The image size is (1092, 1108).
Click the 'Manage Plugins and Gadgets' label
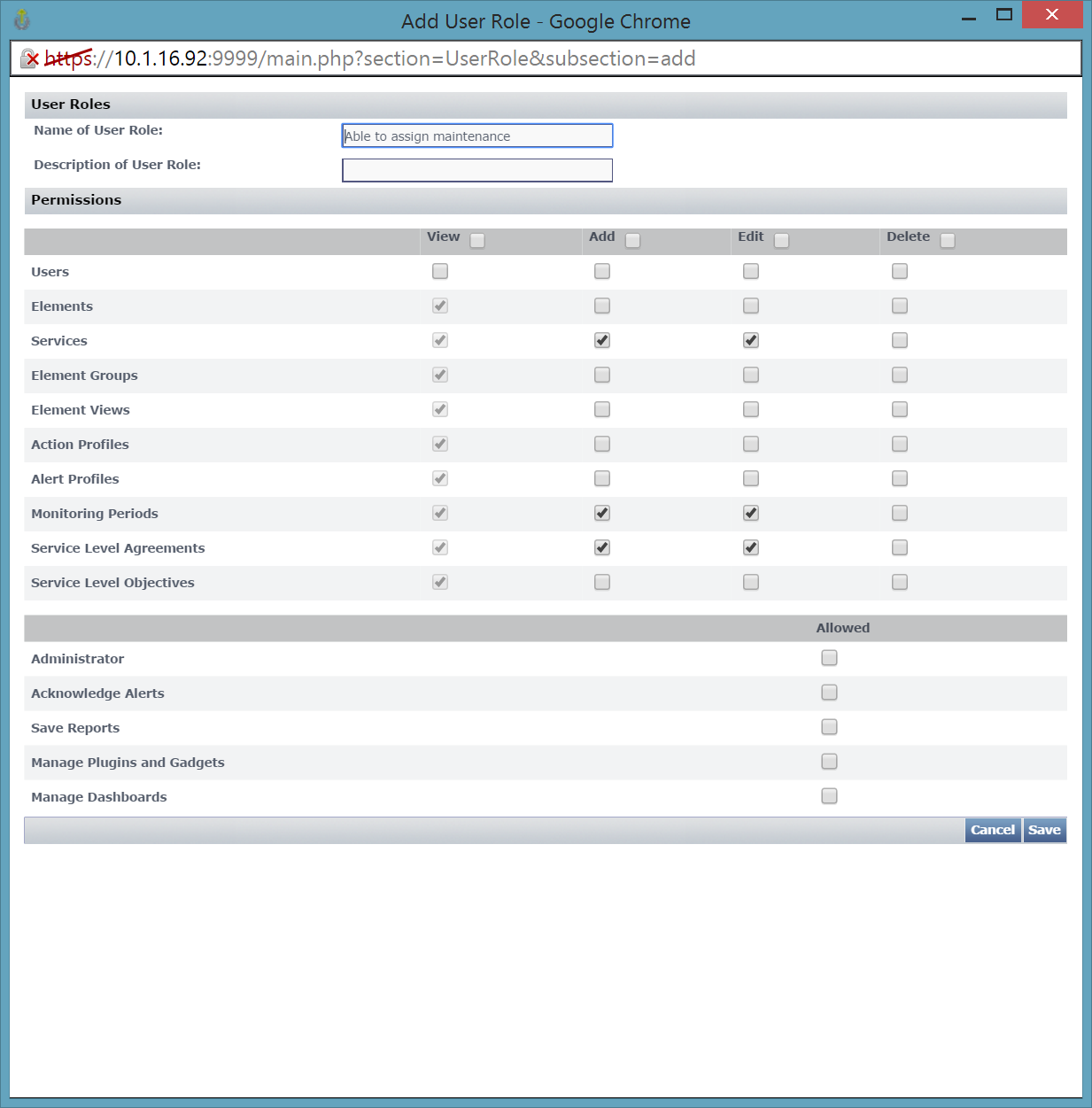(128, 763)
